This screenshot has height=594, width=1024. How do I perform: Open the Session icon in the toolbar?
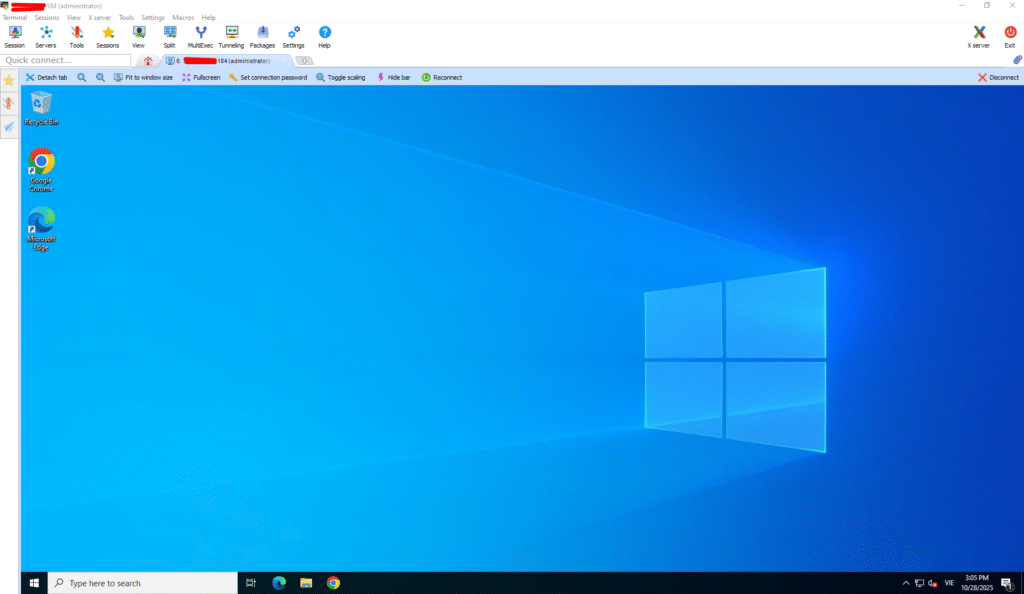pyautogui.click(x=14, y=37)
